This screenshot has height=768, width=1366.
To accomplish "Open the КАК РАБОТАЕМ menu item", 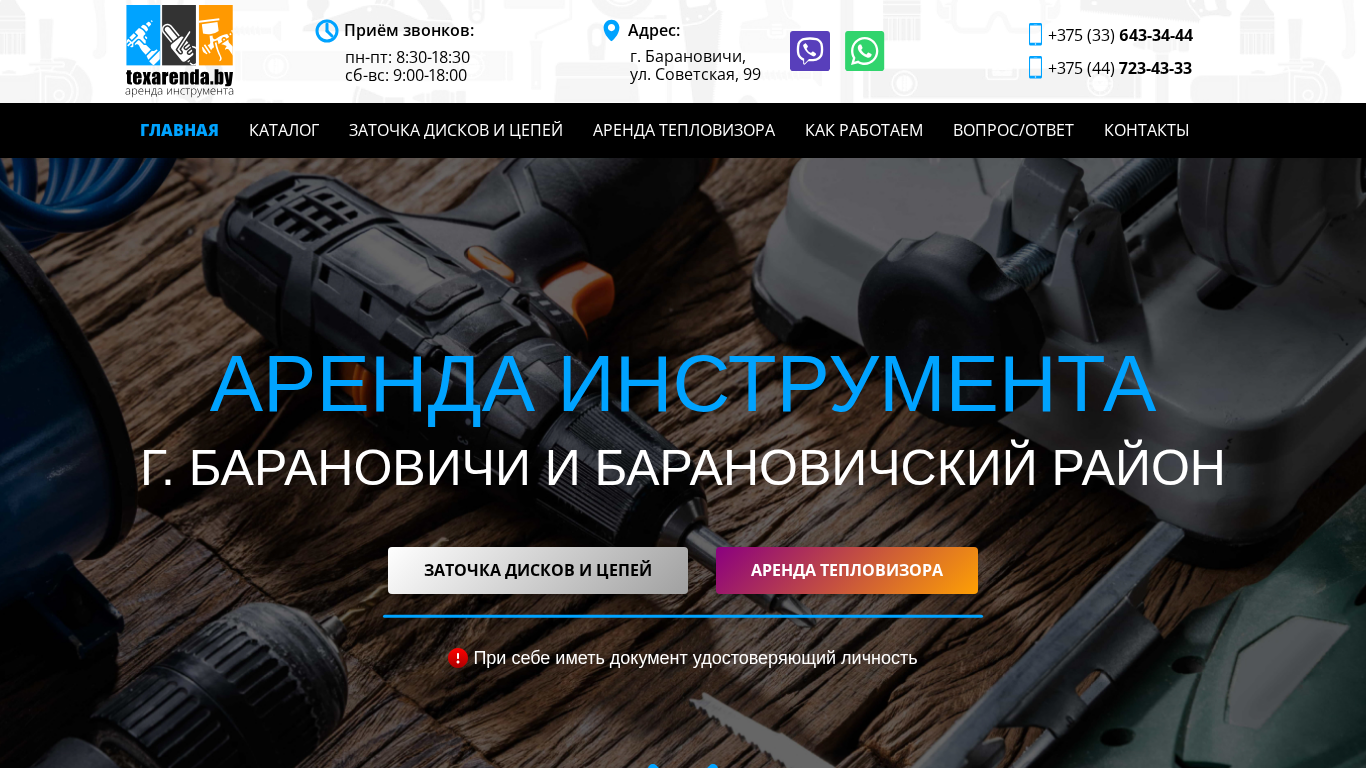I will pyautogui.click(x=864, y=130).
